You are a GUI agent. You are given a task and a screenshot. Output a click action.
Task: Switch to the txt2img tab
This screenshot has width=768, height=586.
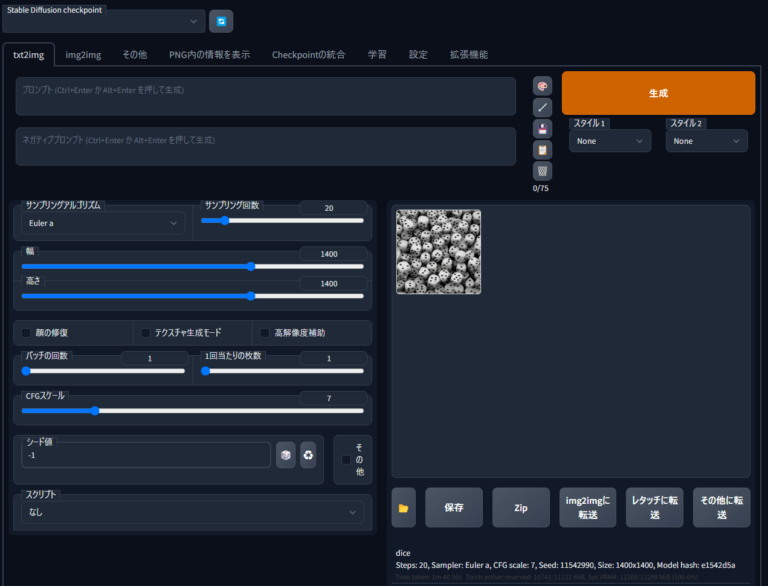coord(28,55)
